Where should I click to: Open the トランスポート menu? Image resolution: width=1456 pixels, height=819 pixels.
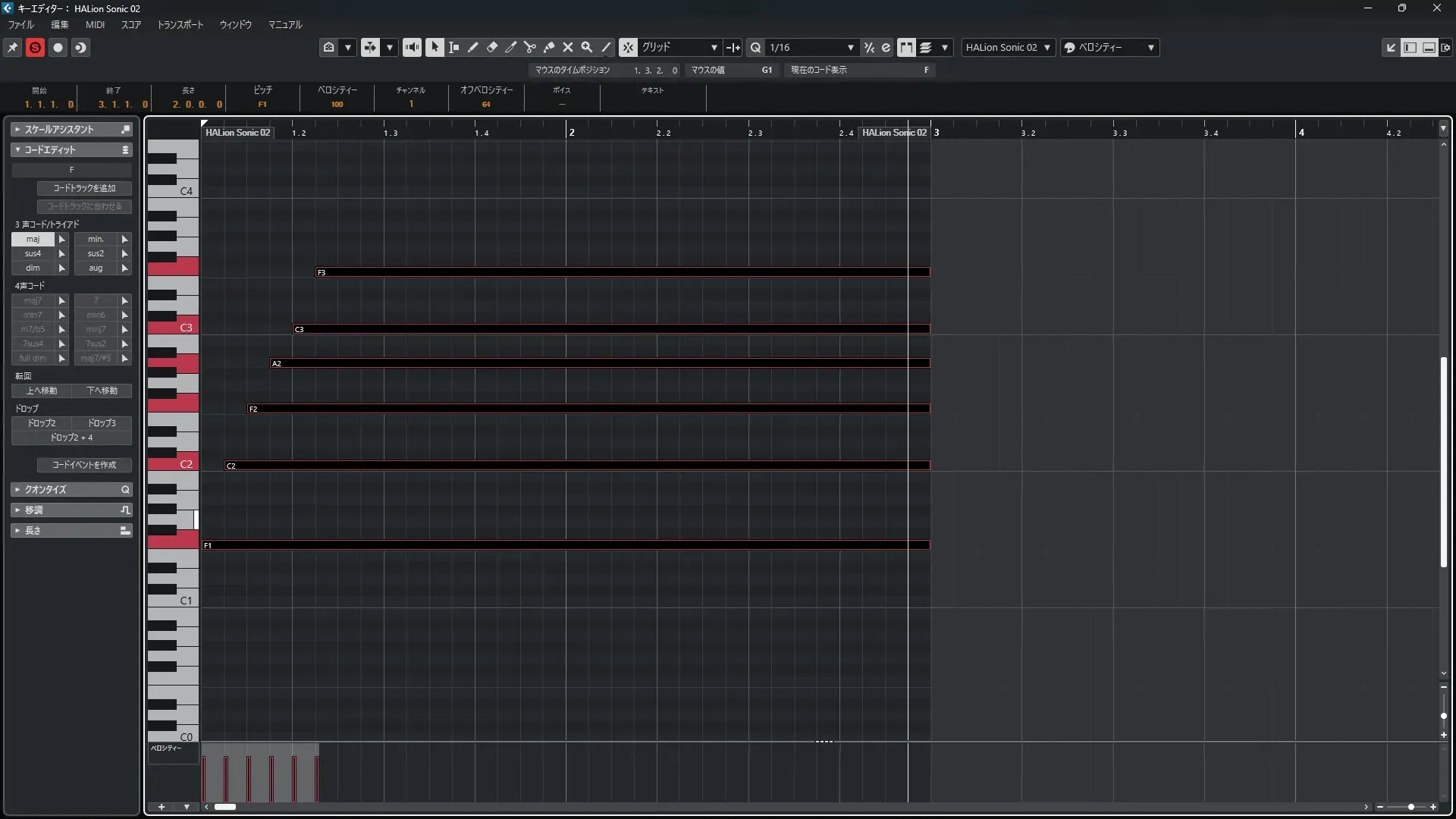pyautogui.click(x=180, y=24)
